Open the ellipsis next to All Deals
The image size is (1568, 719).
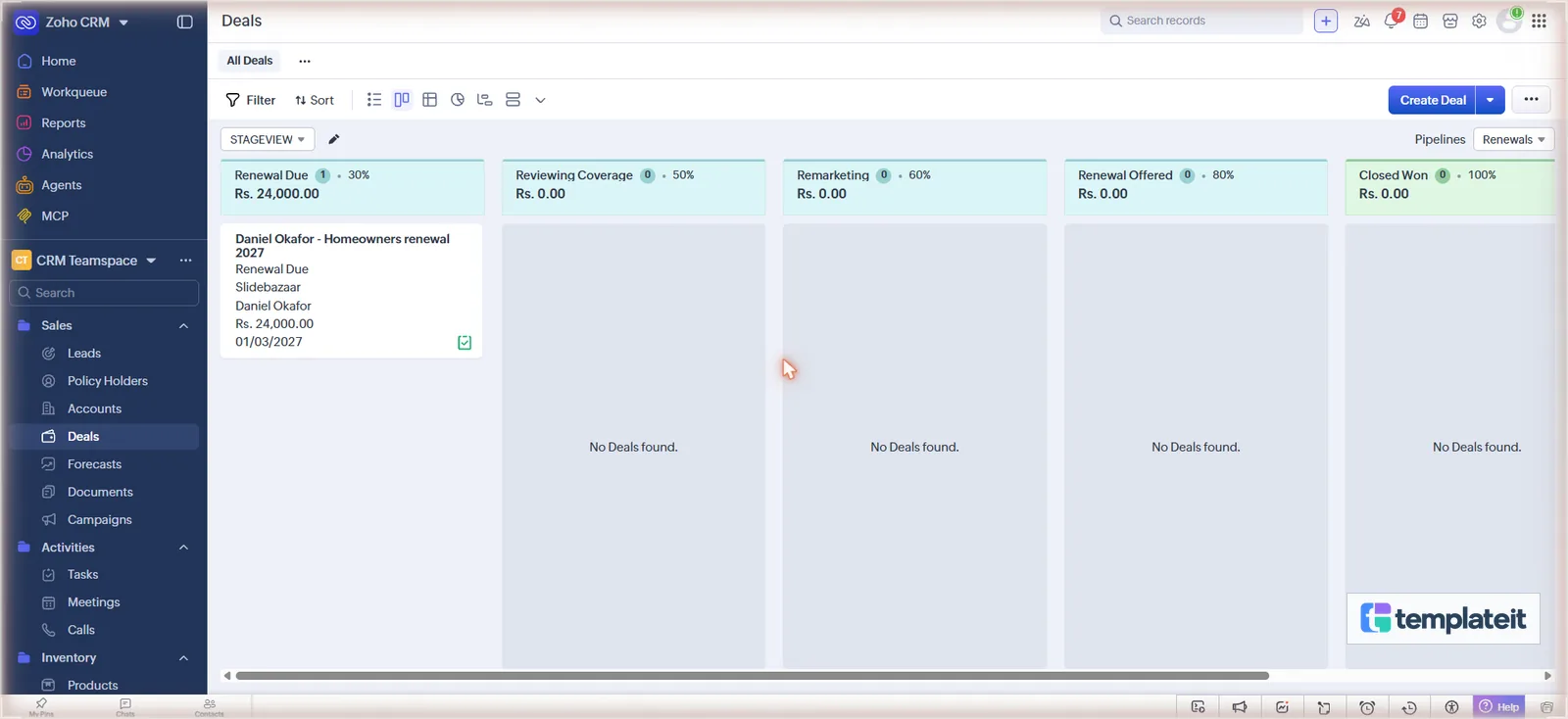305,61
